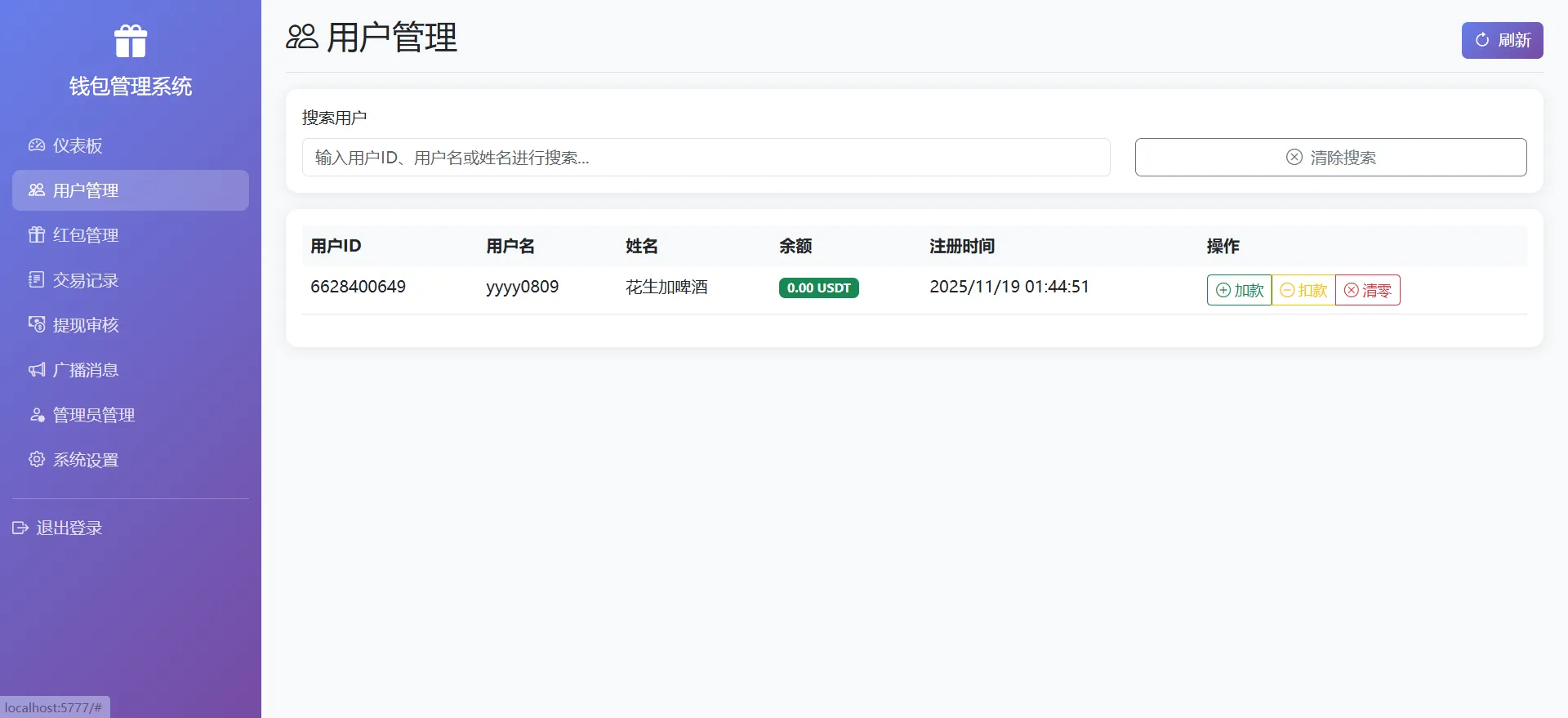Click the 钱包管理系统 title text
1568x718 pixels.
131,87
